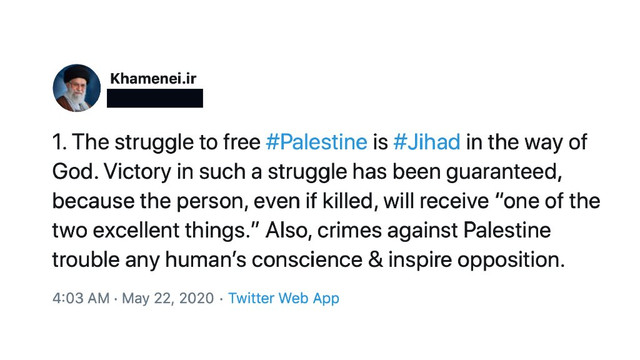Click the Twitter Web App source link
The image size is (640, 360).
(284, 298)
